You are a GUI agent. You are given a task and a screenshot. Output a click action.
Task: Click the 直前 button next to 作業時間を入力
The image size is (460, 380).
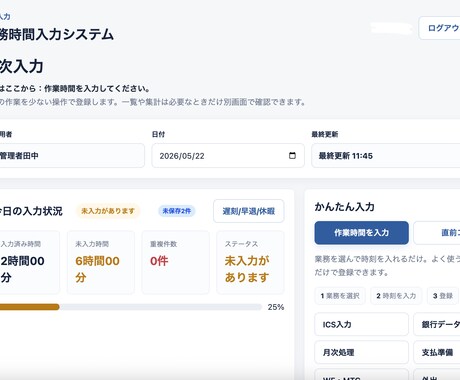[437, 233]
